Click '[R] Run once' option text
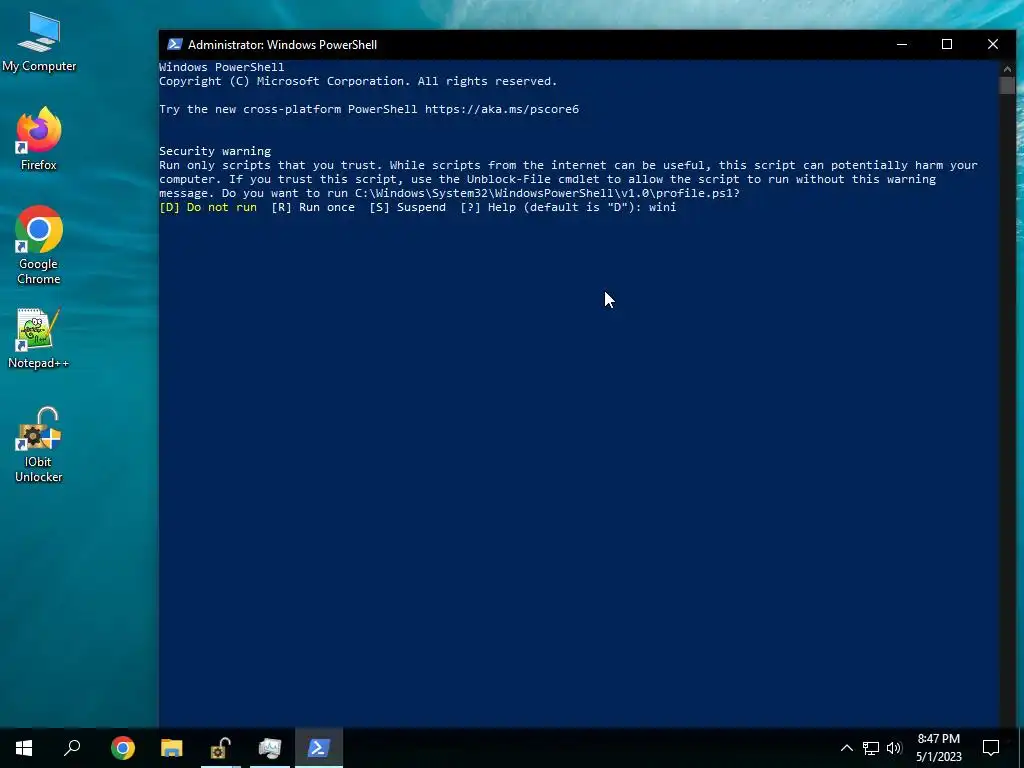The width and height of the screenshot is (1024, 768). [x=313, y=207]
